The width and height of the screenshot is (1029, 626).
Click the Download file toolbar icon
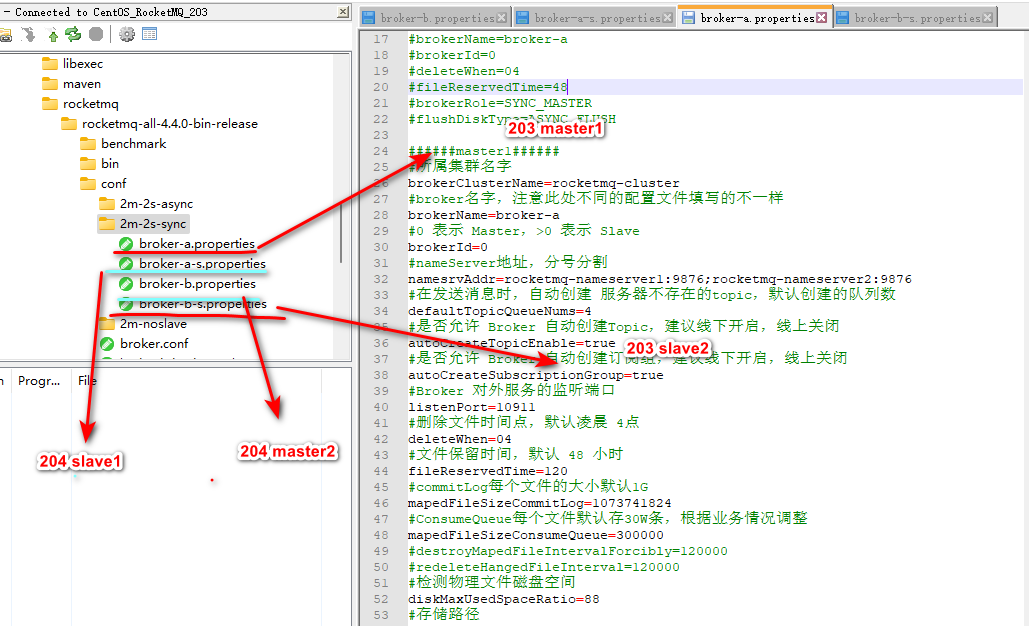[x=28, y=34]
